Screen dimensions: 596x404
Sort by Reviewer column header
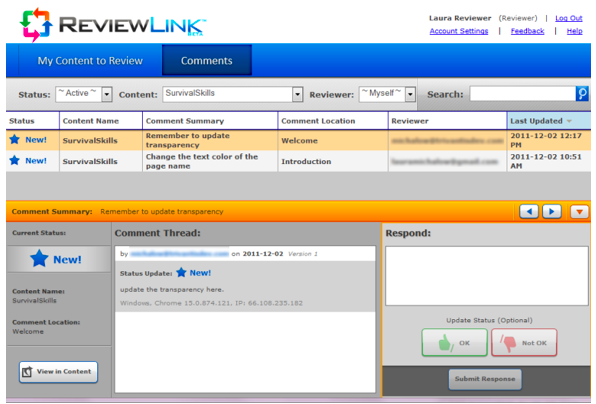tap(447, 121)
